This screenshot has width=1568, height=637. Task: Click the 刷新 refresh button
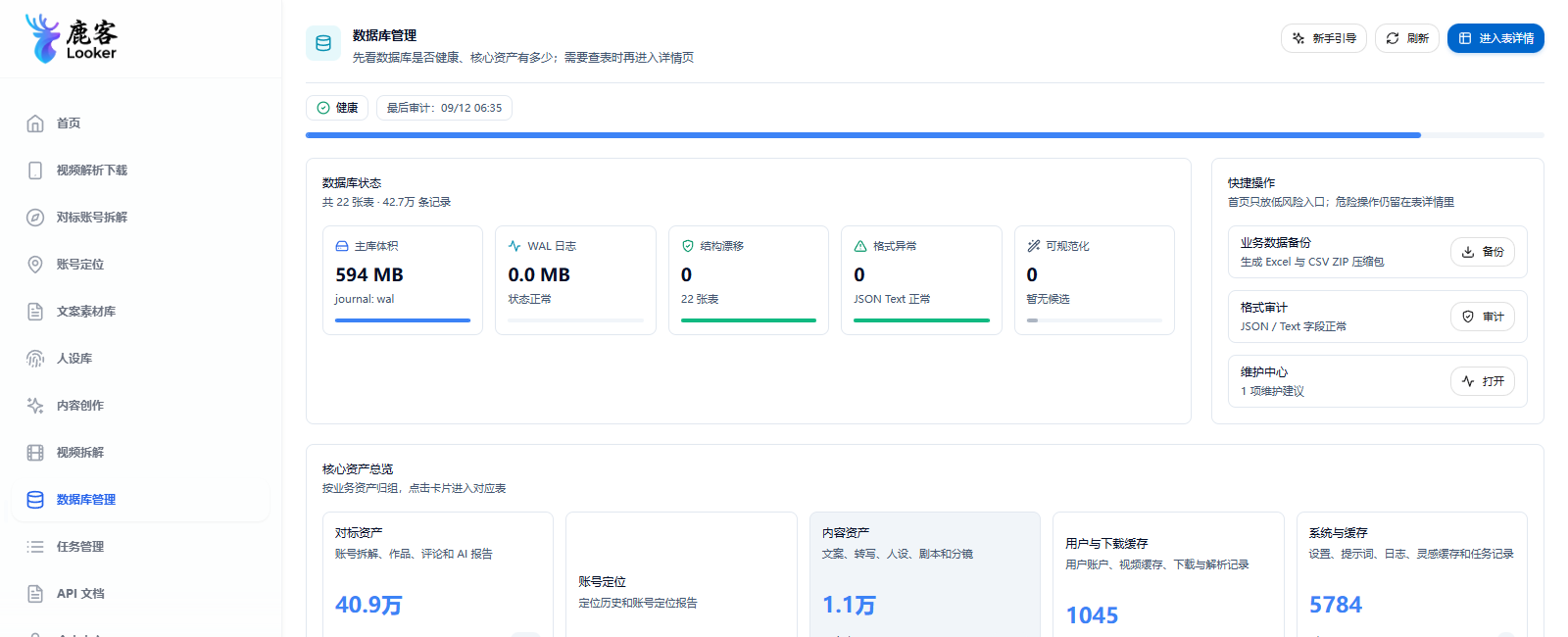pyautogui.click(x=1407, y=38)
